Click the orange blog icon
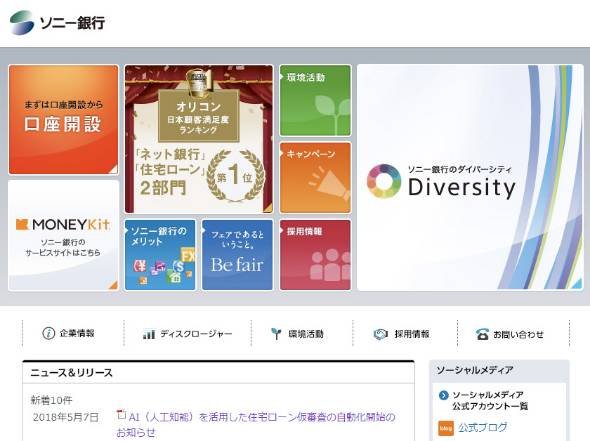The image size is (590, 441). 446,428
